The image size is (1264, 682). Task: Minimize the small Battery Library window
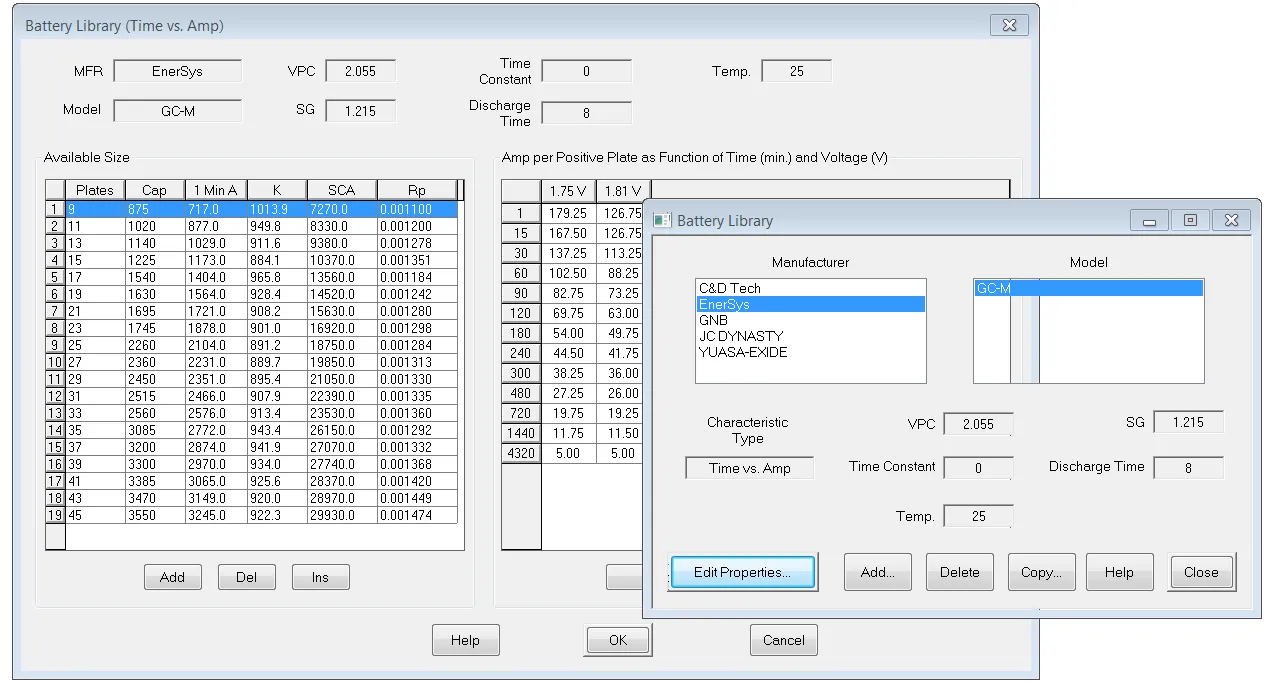coord(1149,220)
